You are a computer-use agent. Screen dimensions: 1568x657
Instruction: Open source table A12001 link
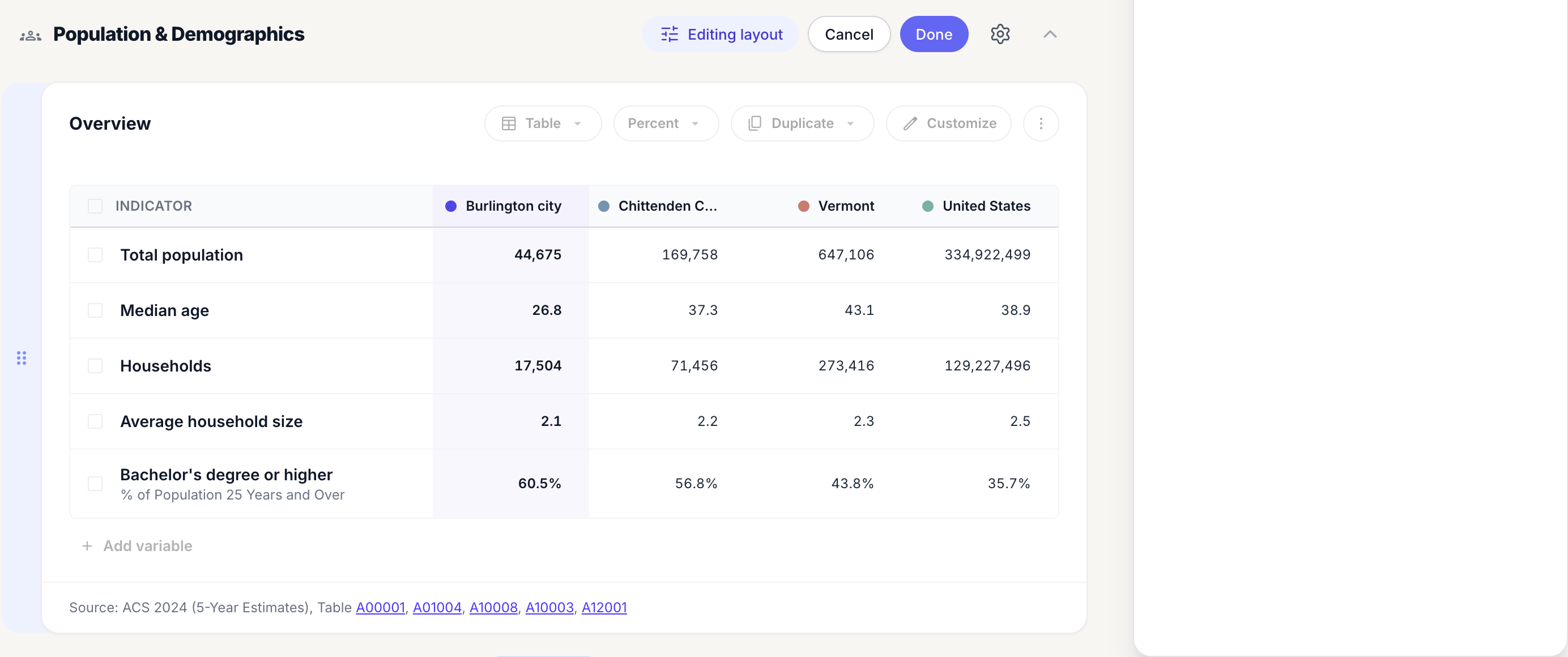click(604, 607)
